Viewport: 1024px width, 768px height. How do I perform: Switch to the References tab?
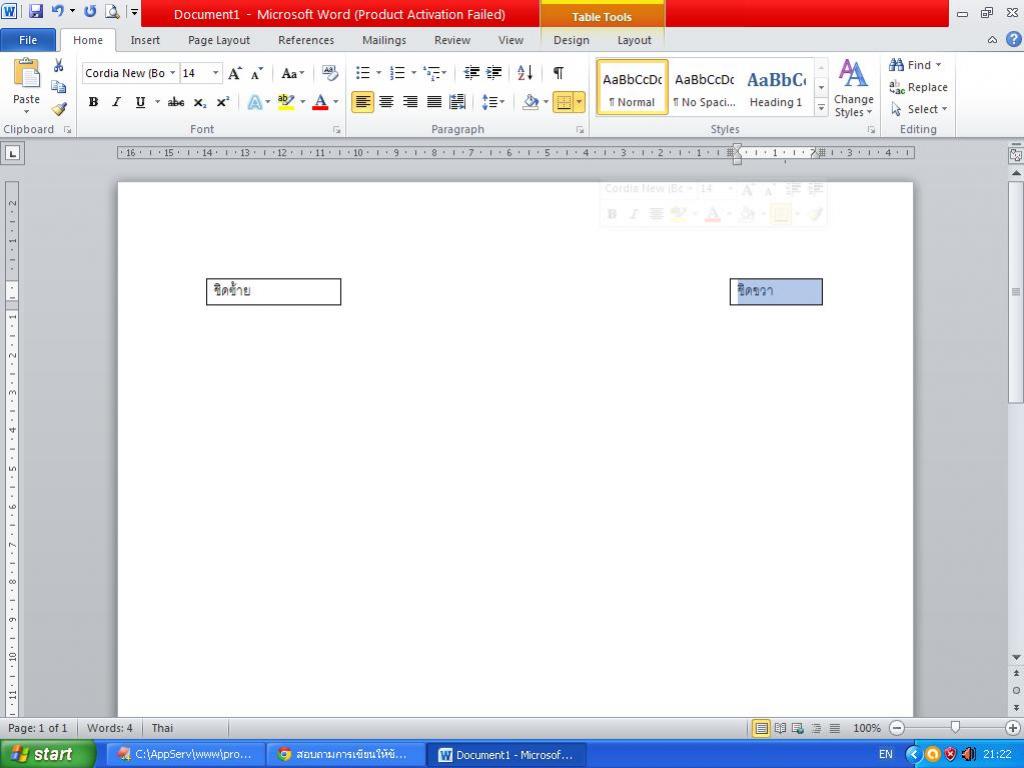(306, 40)
